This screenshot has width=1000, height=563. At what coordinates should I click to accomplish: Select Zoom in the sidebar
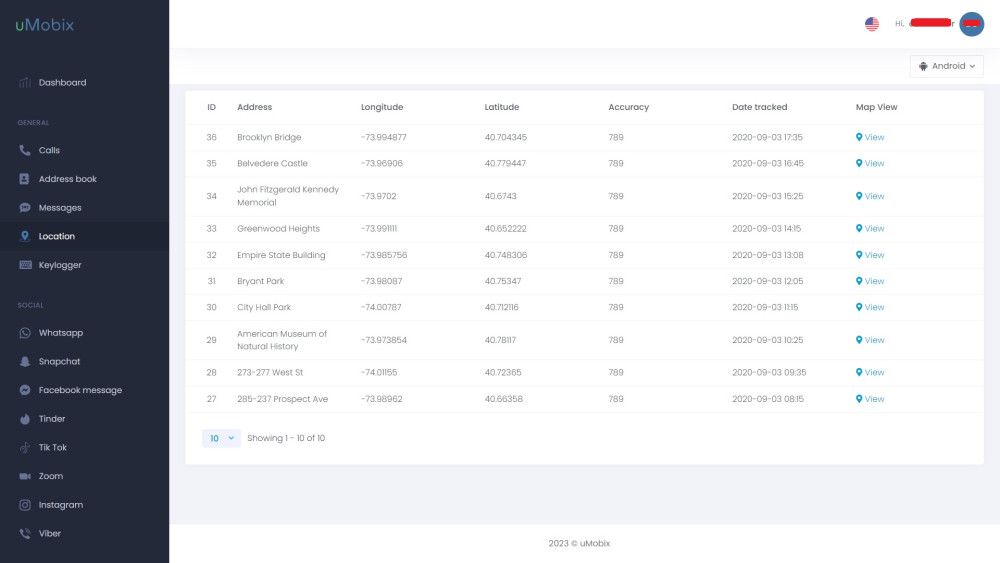[51, 476]
